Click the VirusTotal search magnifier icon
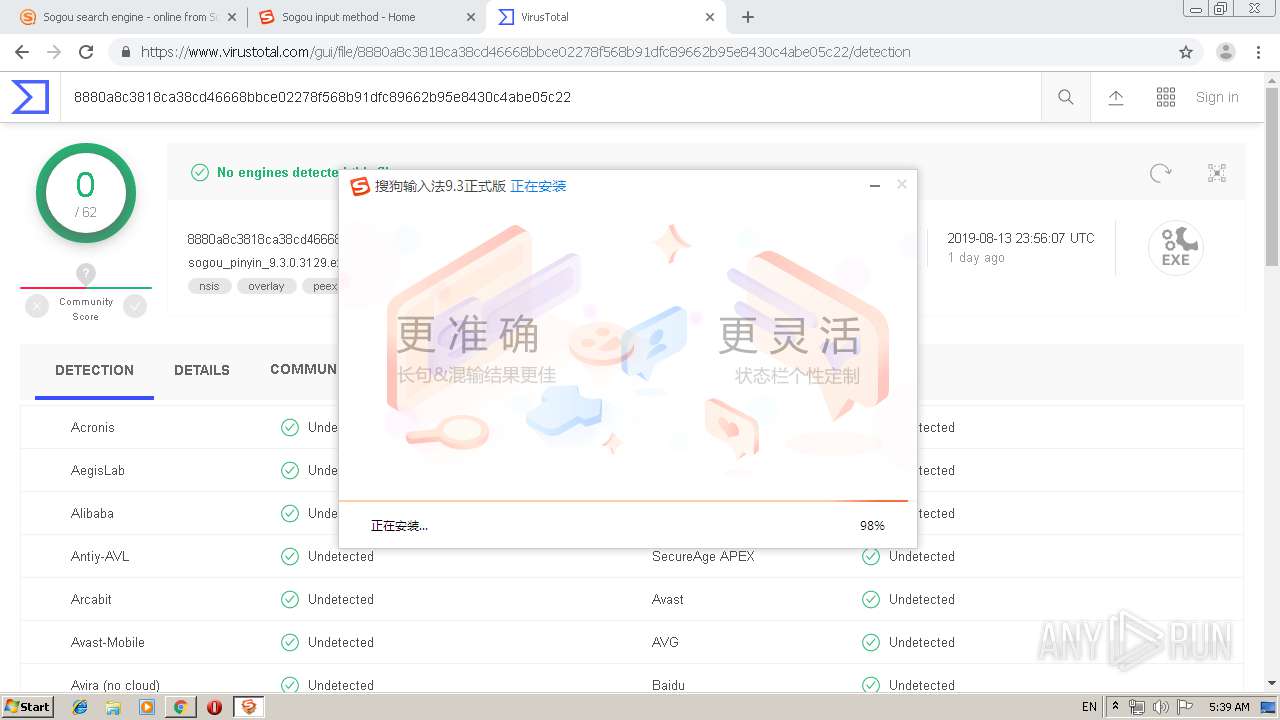 [x=1066, y=97]
